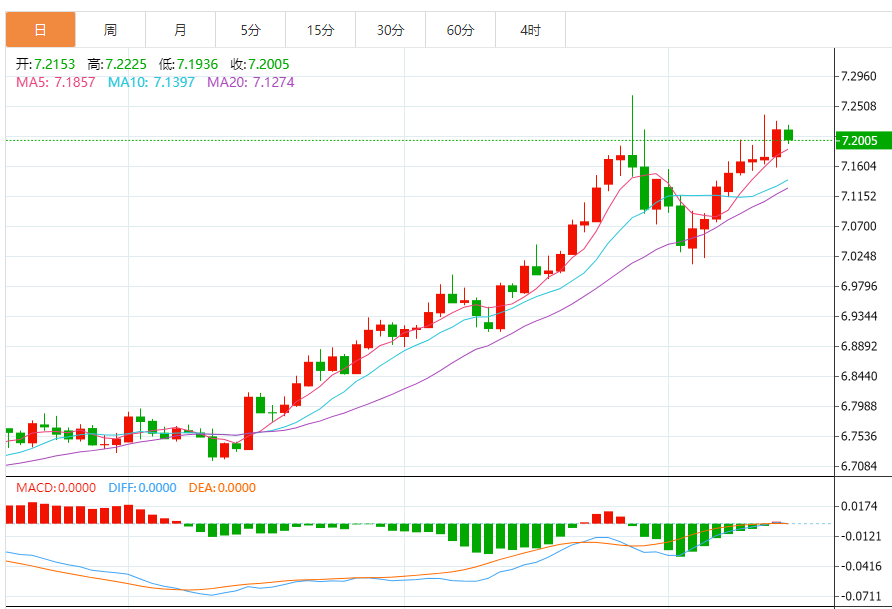Click the DIFF:0.0000 label
The width and height of the screenshot is (892, 609).
point(142,488)
